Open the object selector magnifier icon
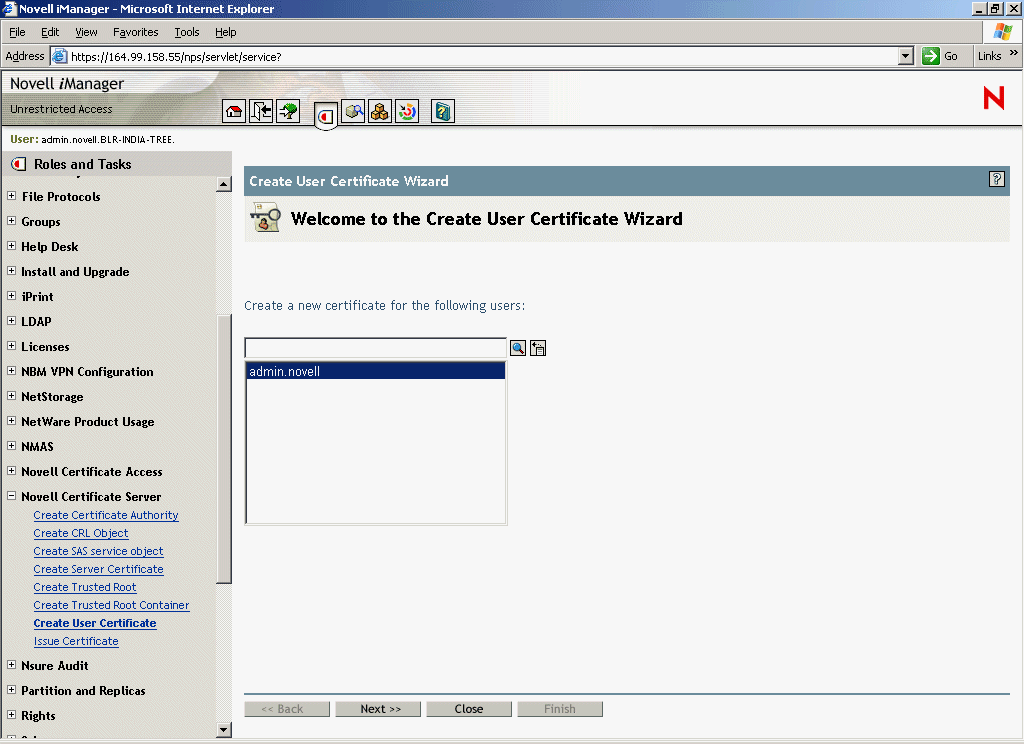Screen dimensions: 1024x744 point(518,348)
